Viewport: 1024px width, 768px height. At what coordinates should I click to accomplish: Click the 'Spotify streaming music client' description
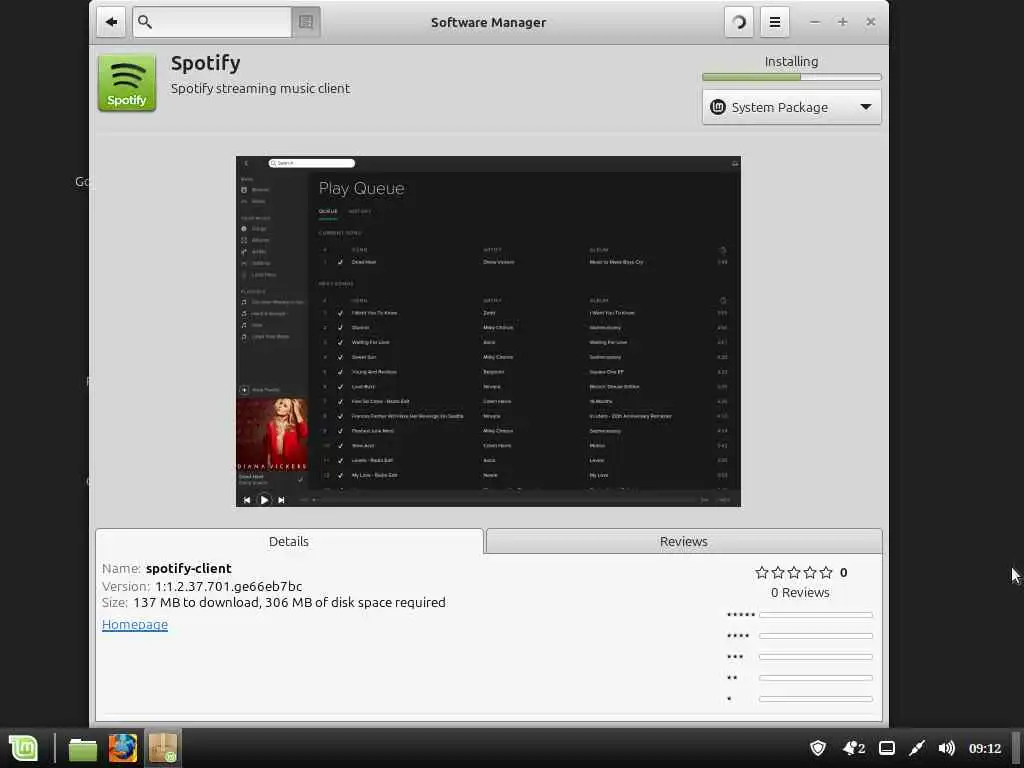pyautogui.click(x=261, y=88)
